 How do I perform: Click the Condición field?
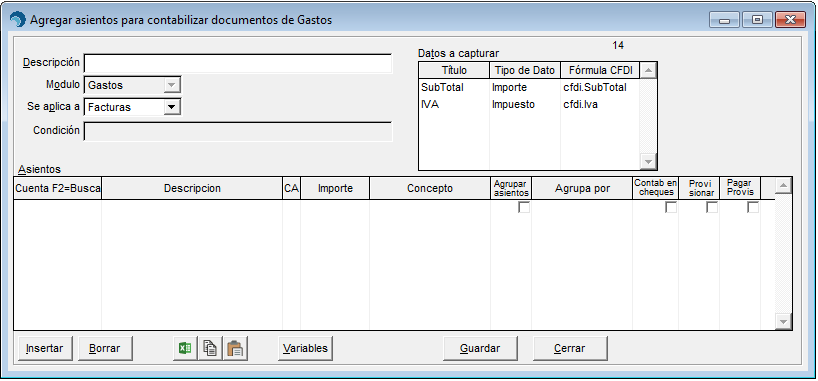click(x=238, y=132)
